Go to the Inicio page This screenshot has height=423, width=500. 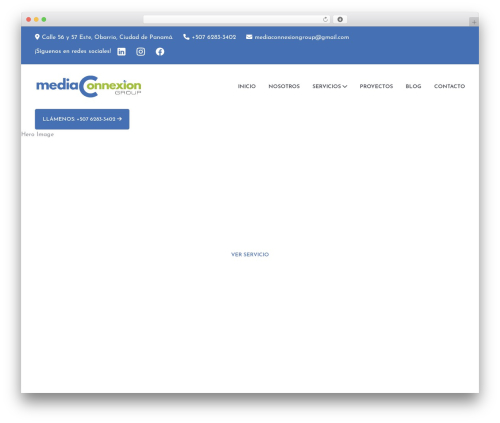(x=247, y=86)
